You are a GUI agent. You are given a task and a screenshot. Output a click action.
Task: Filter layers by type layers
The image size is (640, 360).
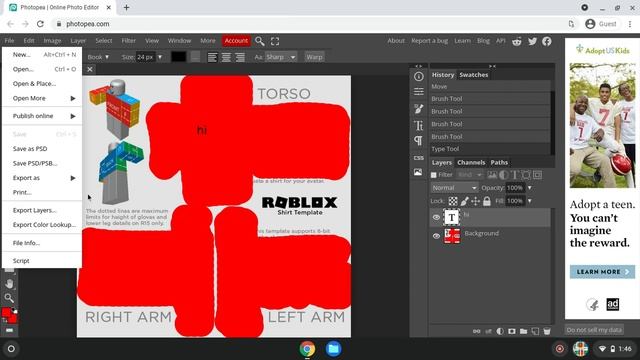pos(515,175)
